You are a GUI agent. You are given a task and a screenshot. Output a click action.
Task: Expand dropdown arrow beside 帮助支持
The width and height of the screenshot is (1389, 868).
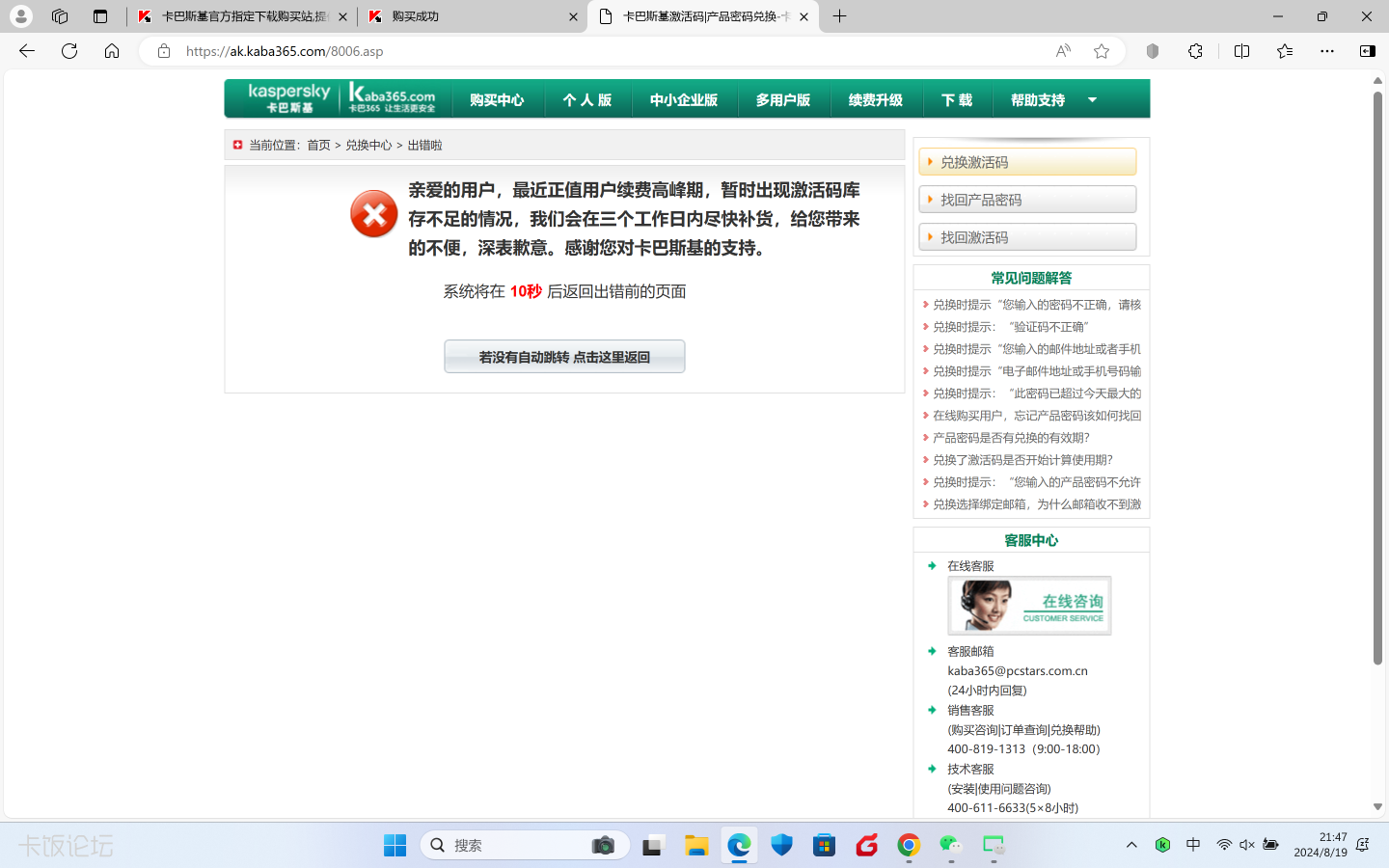(1092, 100)
